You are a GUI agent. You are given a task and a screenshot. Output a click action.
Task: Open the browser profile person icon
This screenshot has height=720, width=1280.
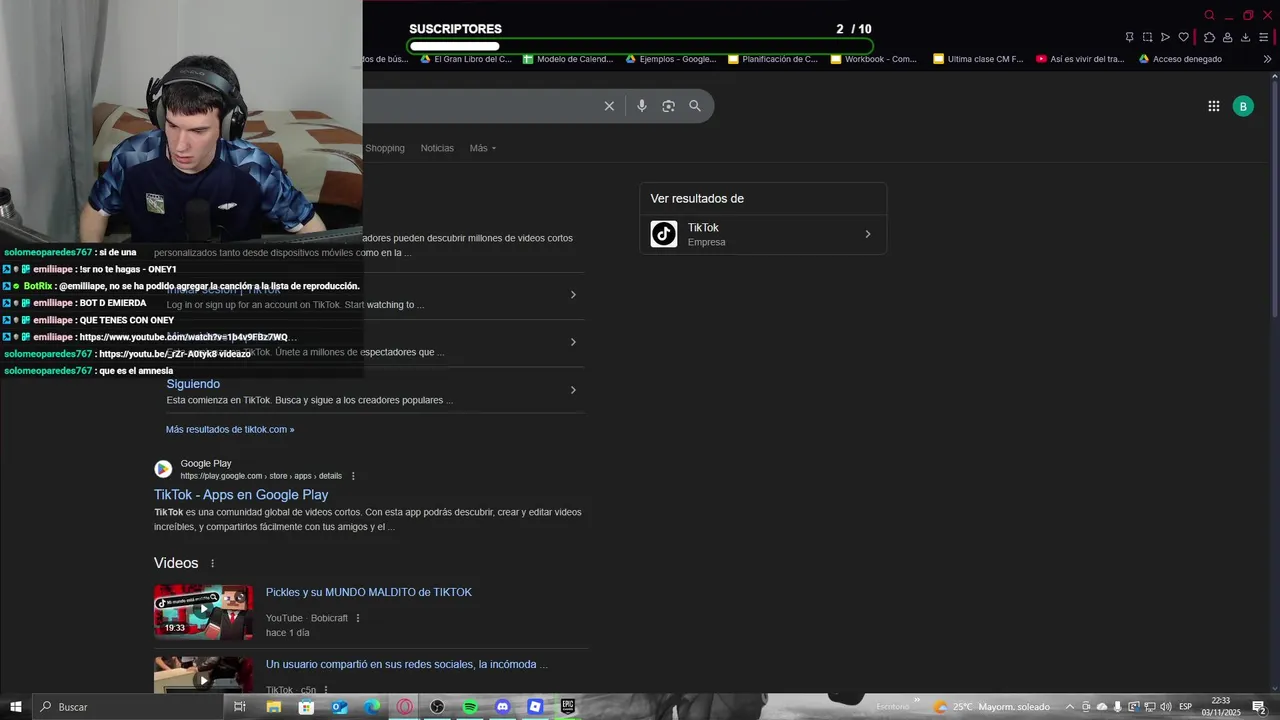click(1227, 37)
